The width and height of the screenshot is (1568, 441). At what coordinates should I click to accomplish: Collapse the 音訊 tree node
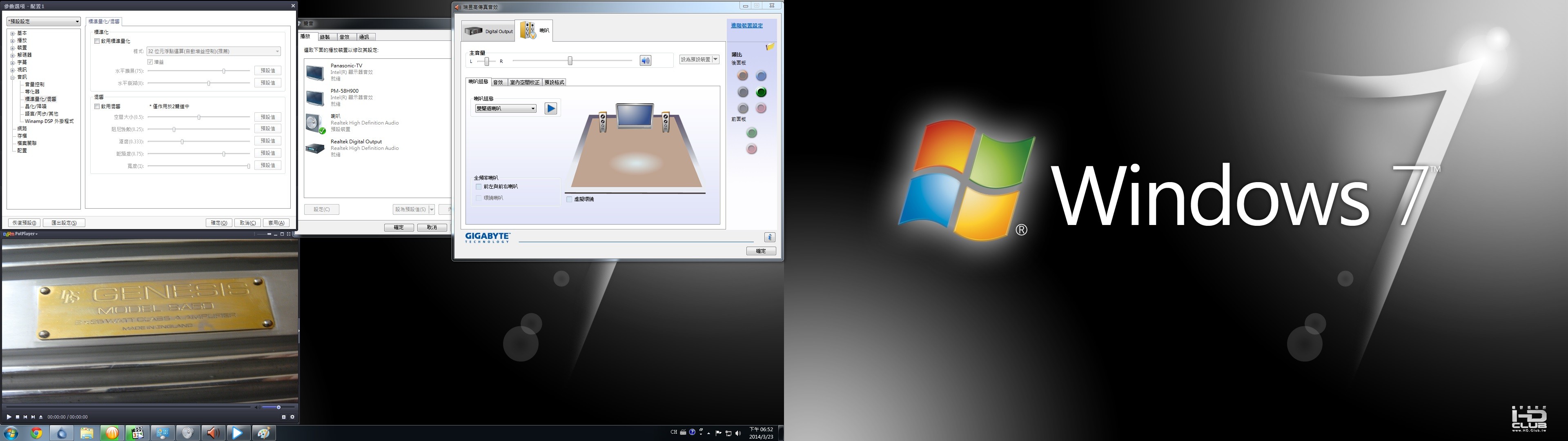pos(12,77)
